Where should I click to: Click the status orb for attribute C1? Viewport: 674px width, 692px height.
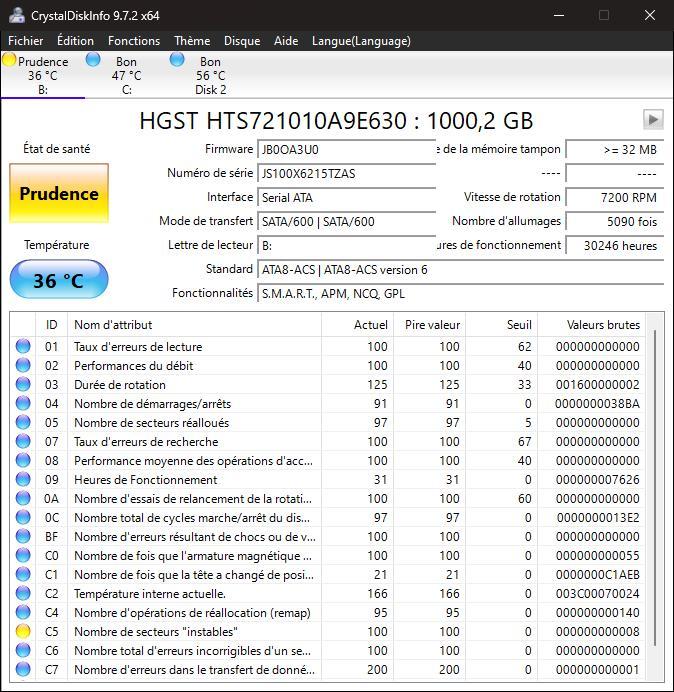pos(23,574)
